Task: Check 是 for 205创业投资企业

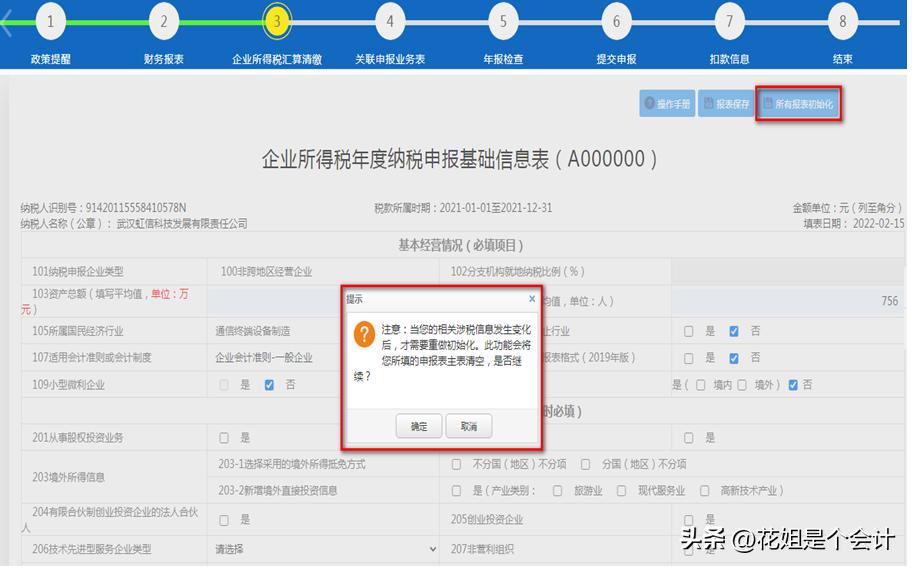Action: (689, 520)
